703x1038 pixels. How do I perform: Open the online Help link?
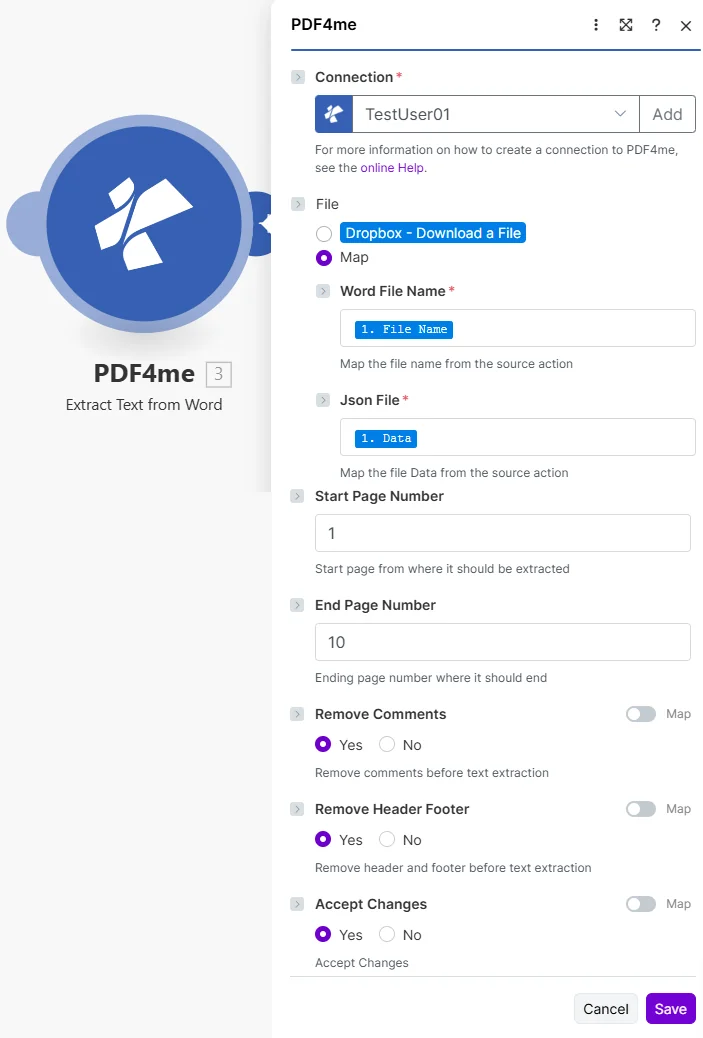pos(393,168)
